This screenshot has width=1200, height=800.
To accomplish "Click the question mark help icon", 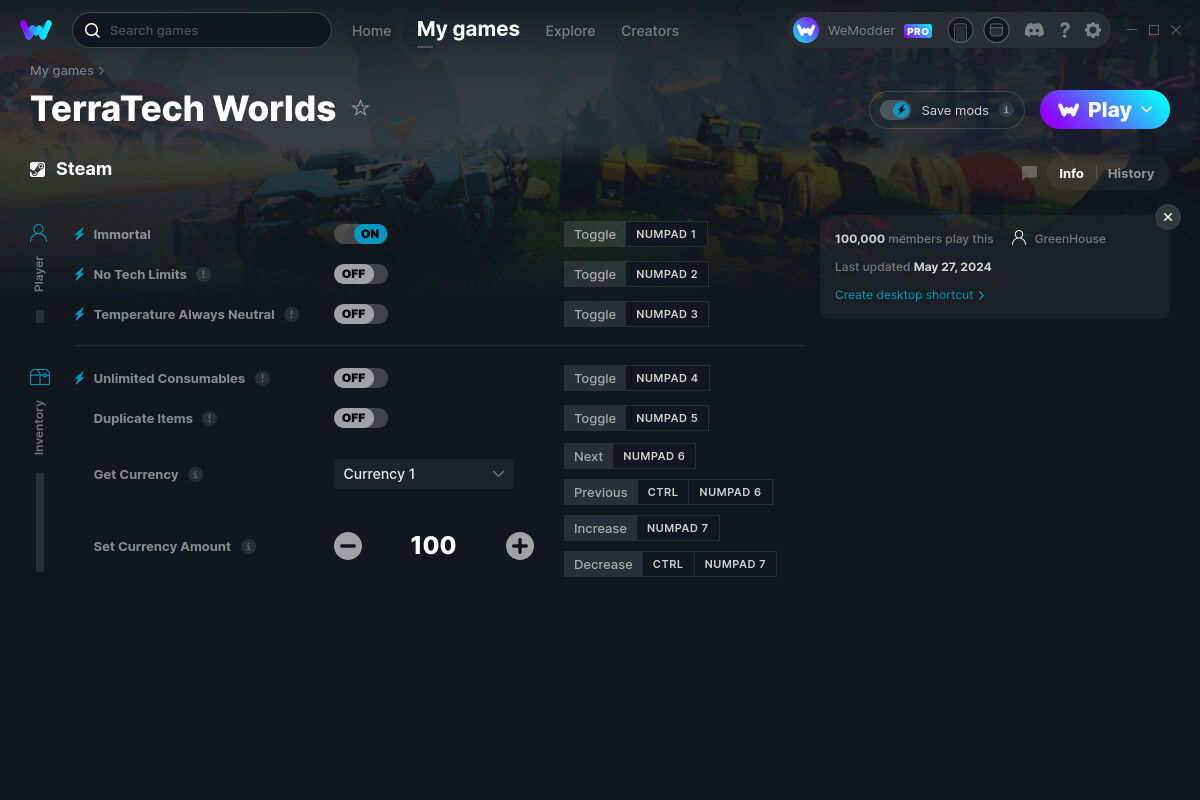I will pyautogui.click(x=1064, y=30).
